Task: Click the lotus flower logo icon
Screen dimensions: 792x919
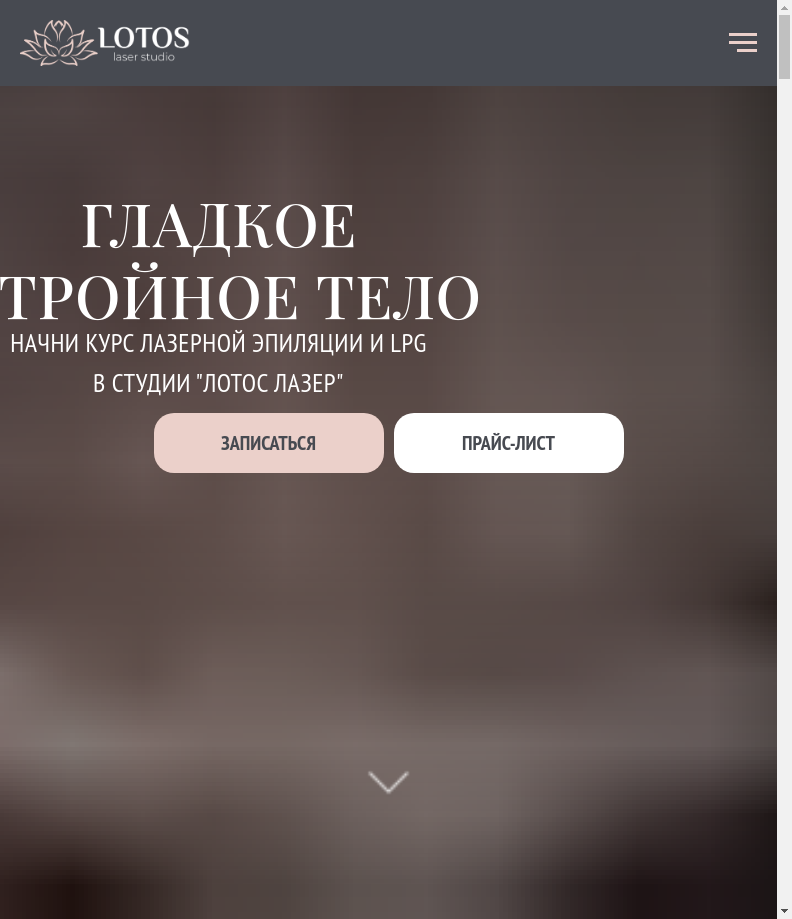Action: point(57,43)
